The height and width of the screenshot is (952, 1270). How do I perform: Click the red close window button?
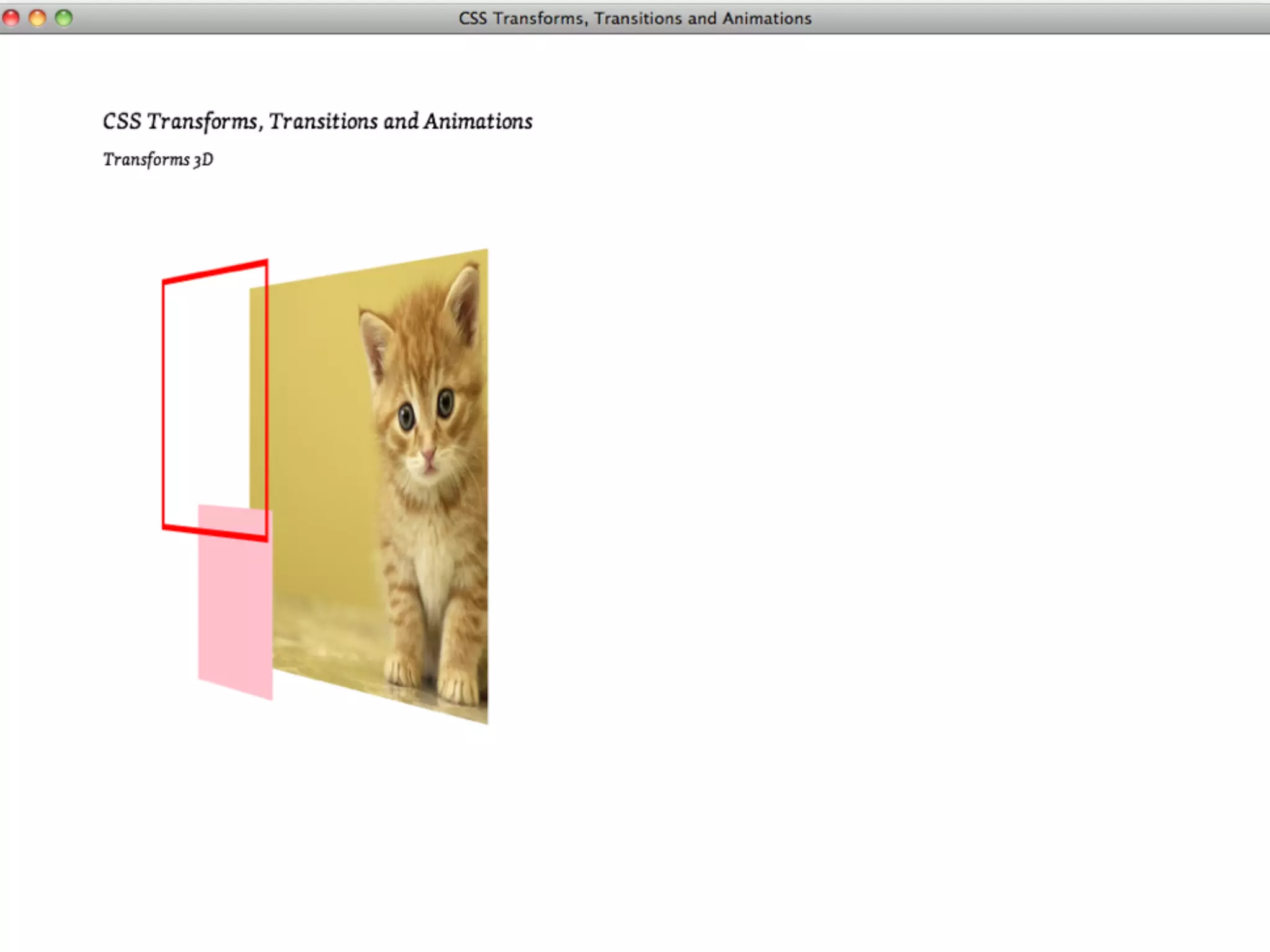tap(11, 18)
